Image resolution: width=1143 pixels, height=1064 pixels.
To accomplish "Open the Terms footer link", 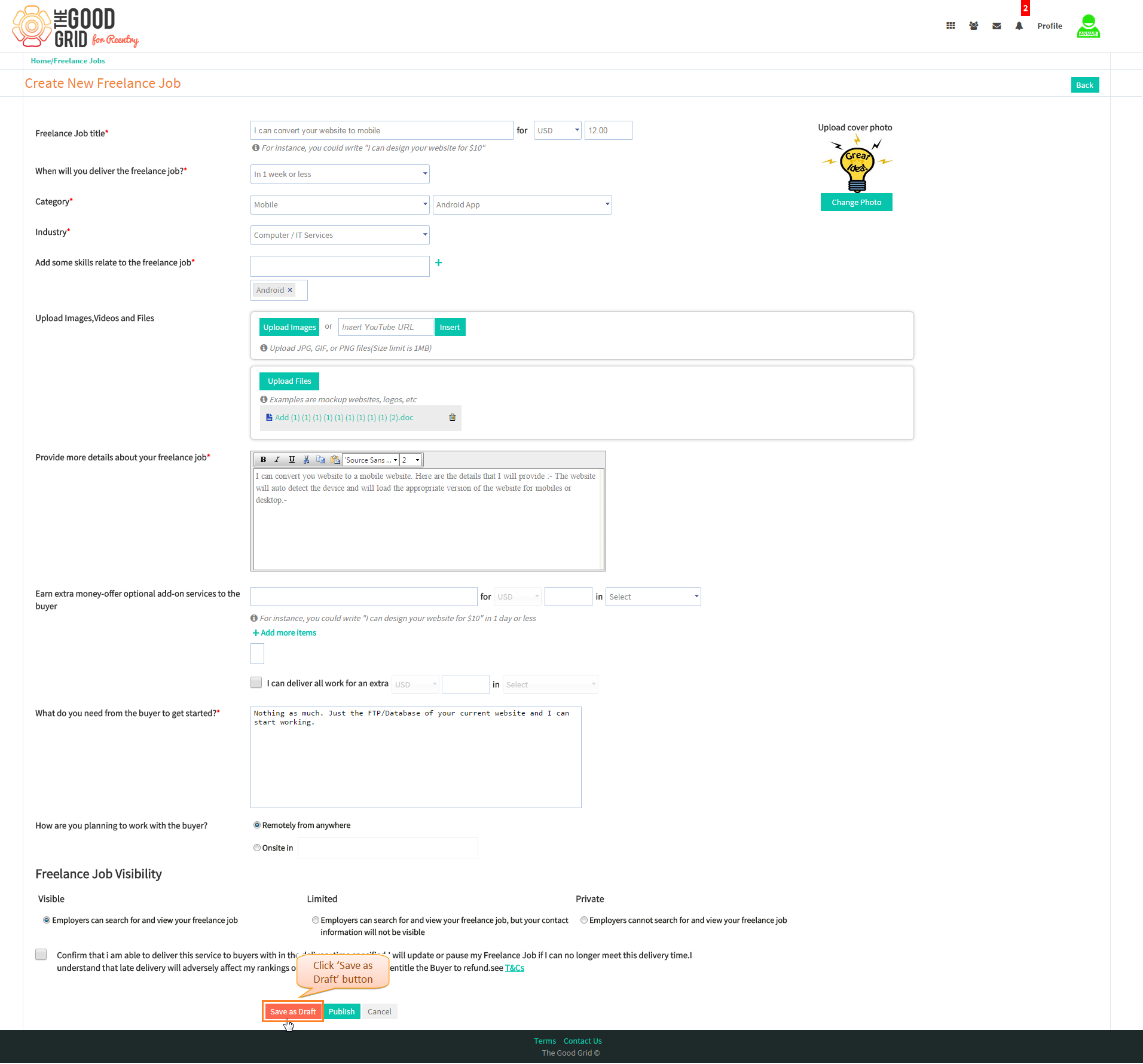I will [x=545, y=1041].
